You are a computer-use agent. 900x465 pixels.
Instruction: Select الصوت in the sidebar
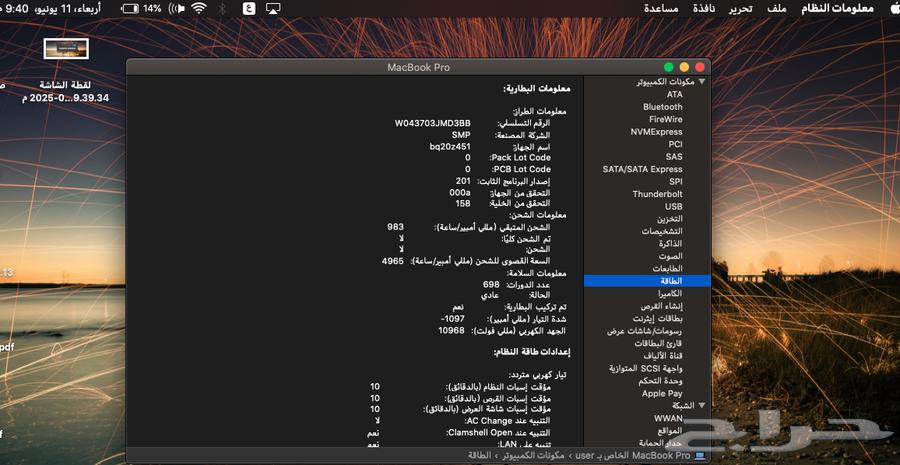671,256
